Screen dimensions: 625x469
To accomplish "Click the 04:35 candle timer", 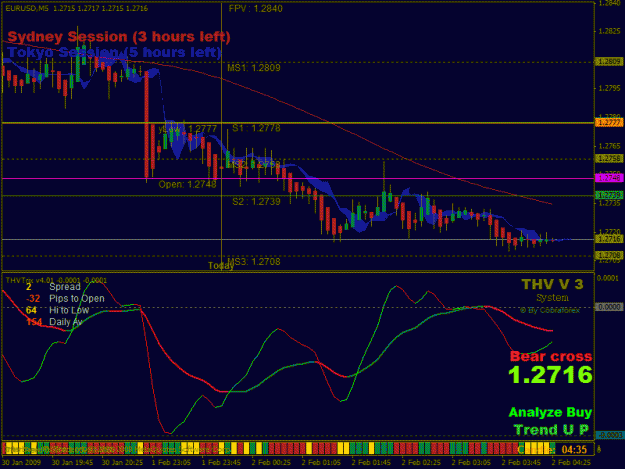I will pyautogui.click(x=574, y=449).
